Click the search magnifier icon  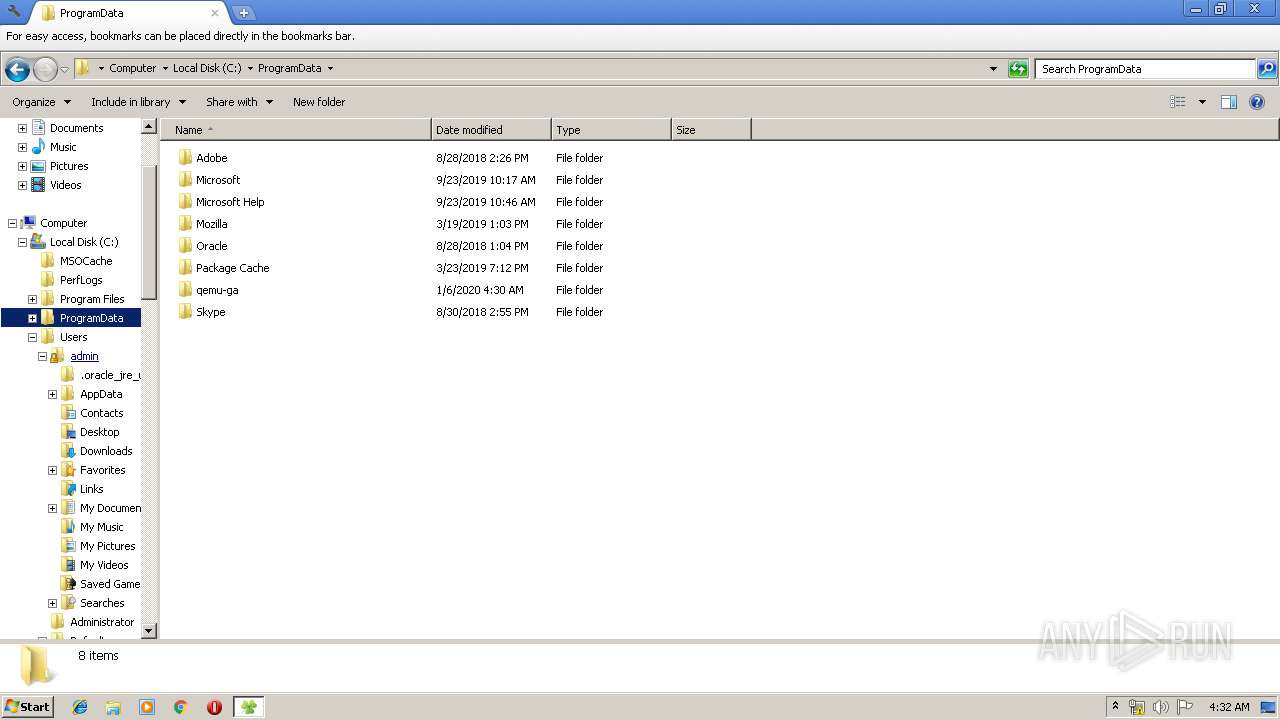(x=1267, y=69)
